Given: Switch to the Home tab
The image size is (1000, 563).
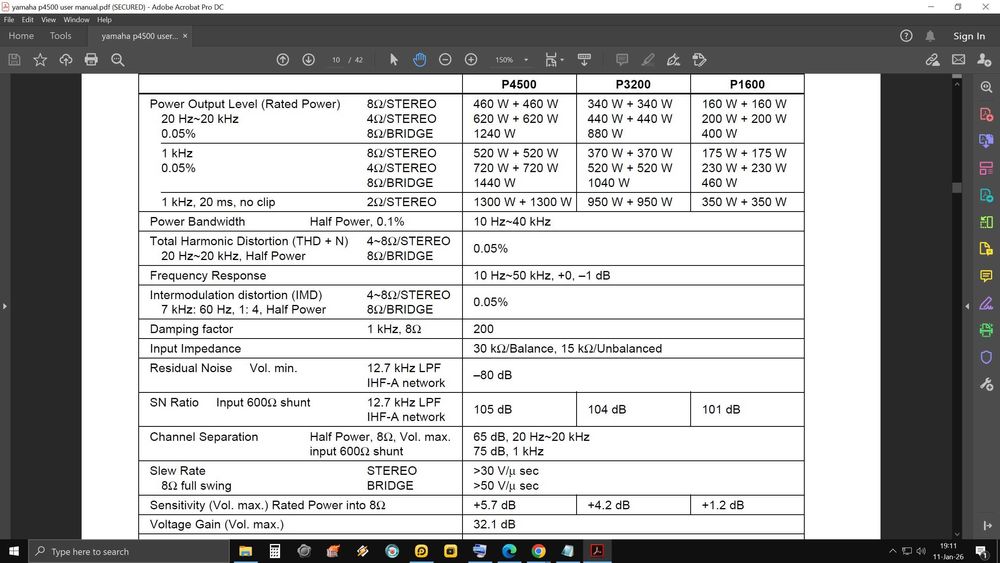Looking at the screenshot, I should [x=21, y=36].
